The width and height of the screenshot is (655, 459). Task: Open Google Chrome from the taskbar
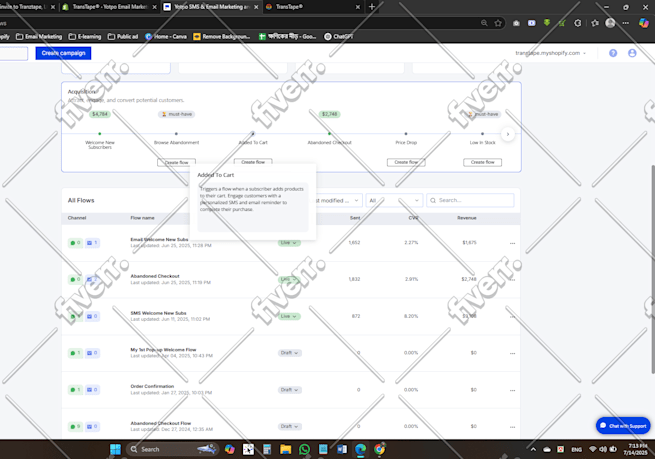(379, 449)
